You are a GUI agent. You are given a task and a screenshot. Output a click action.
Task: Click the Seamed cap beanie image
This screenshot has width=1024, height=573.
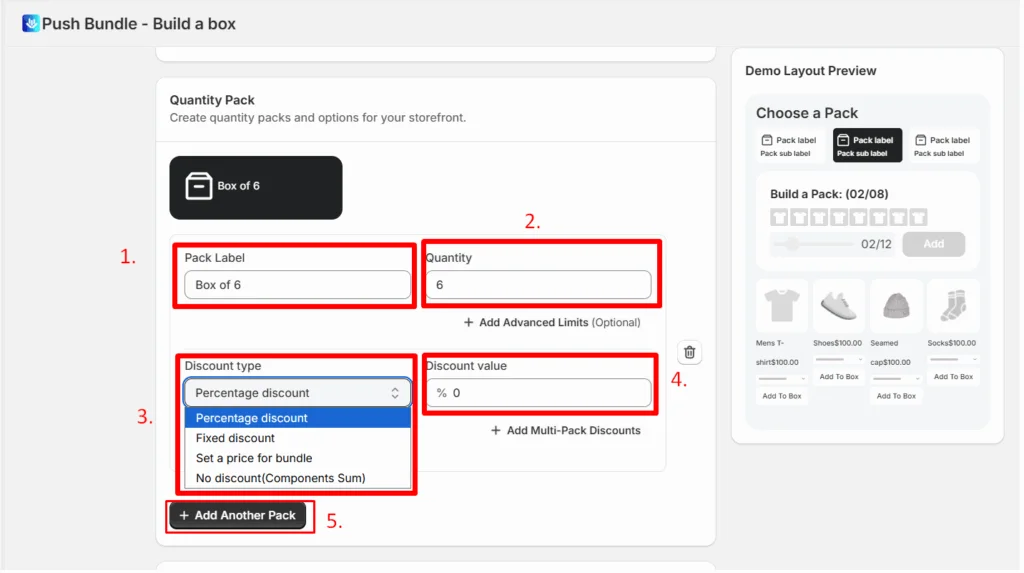[896, 306]
